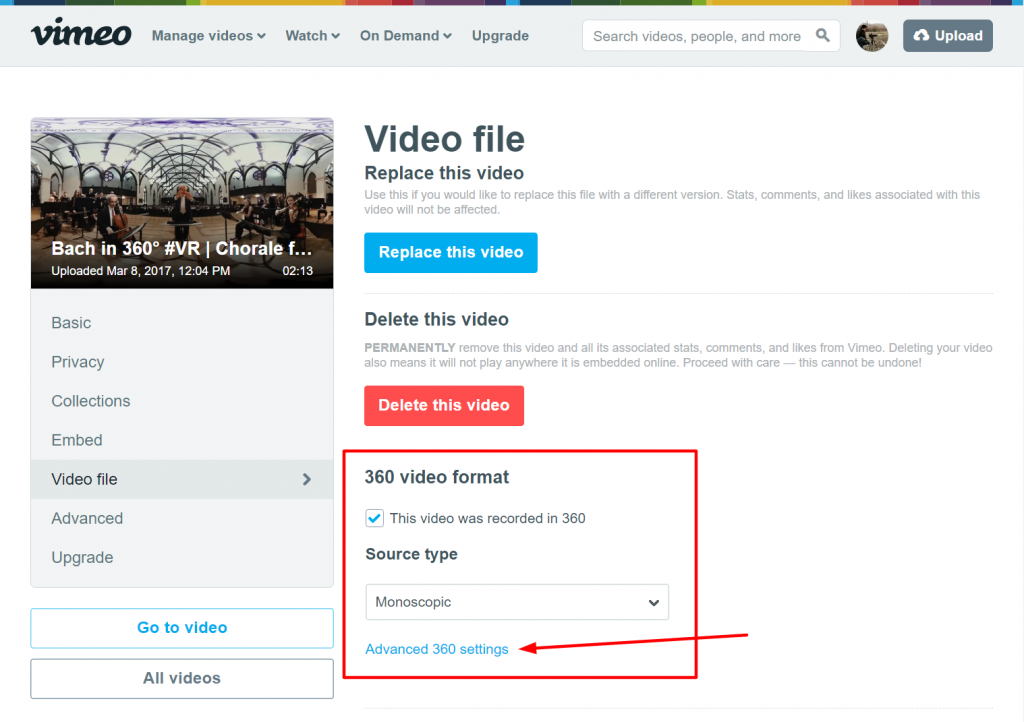The height and width of the screenshot is (722, 1024).
Task: Open the user profile avatar
Action: click(x=872, y=36)
